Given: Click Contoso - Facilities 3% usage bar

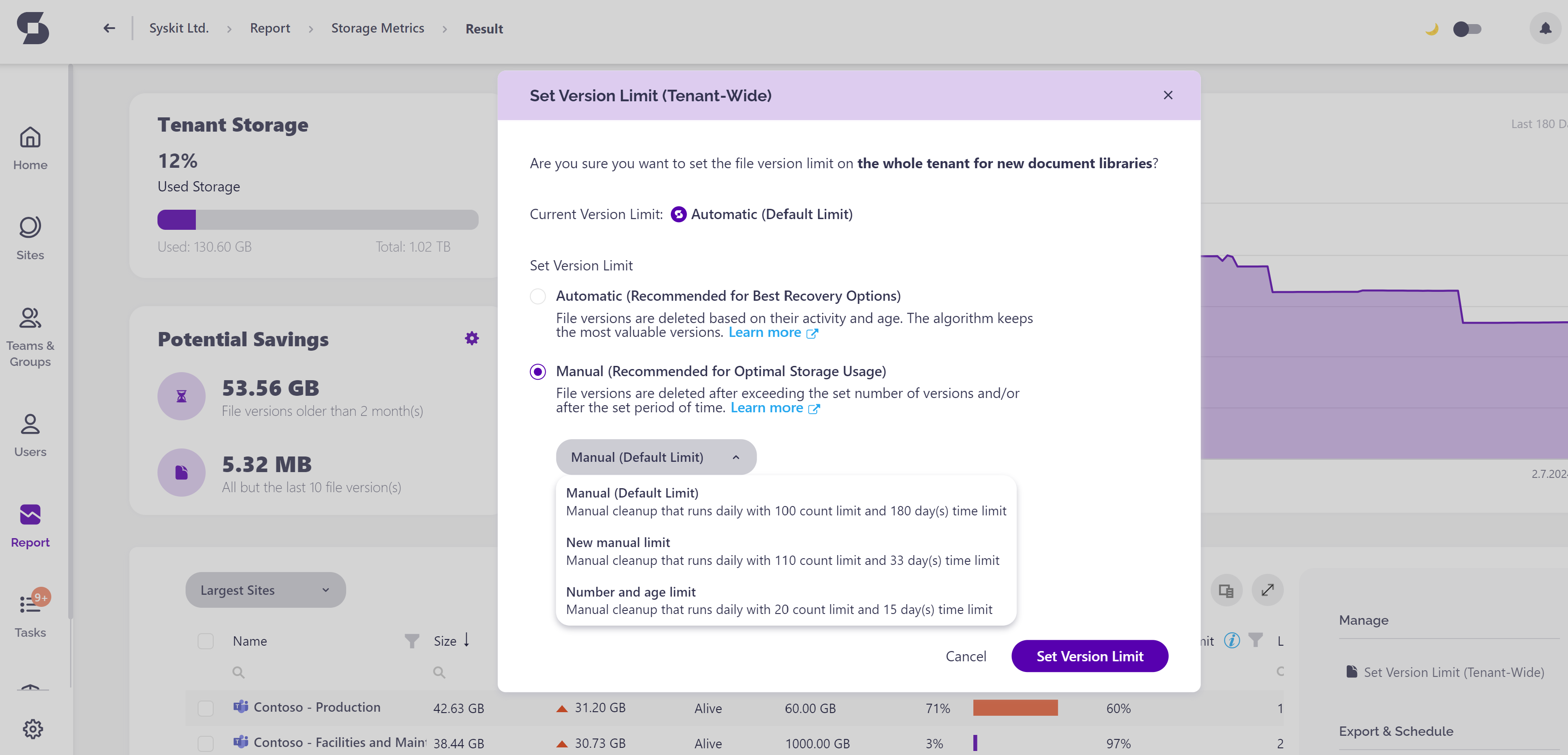Looking at the screenshot, I should (975, 743).
